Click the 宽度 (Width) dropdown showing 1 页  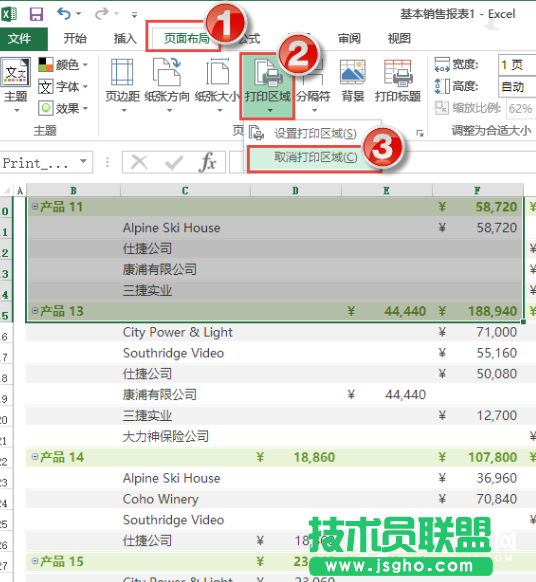(x=517, y=65)
